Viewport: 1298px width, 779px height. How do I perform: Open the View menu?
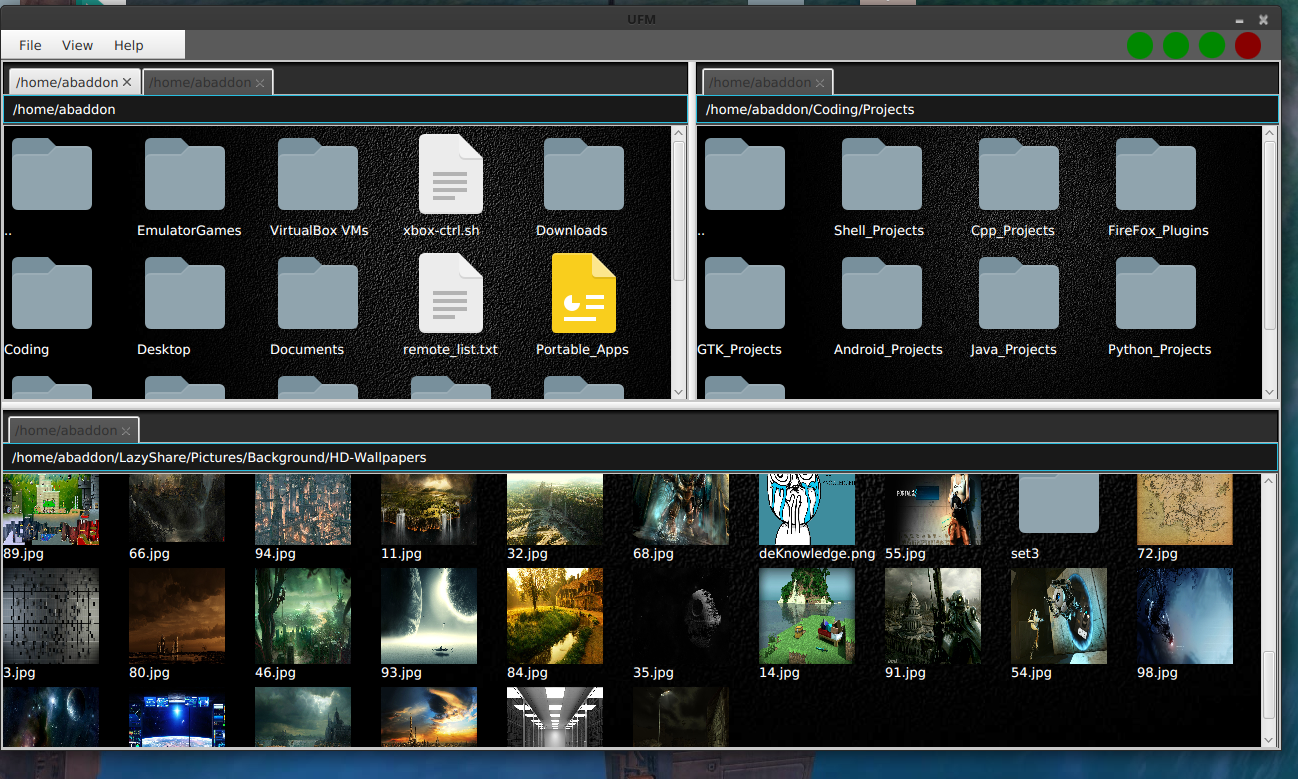(x=77, y=45)
